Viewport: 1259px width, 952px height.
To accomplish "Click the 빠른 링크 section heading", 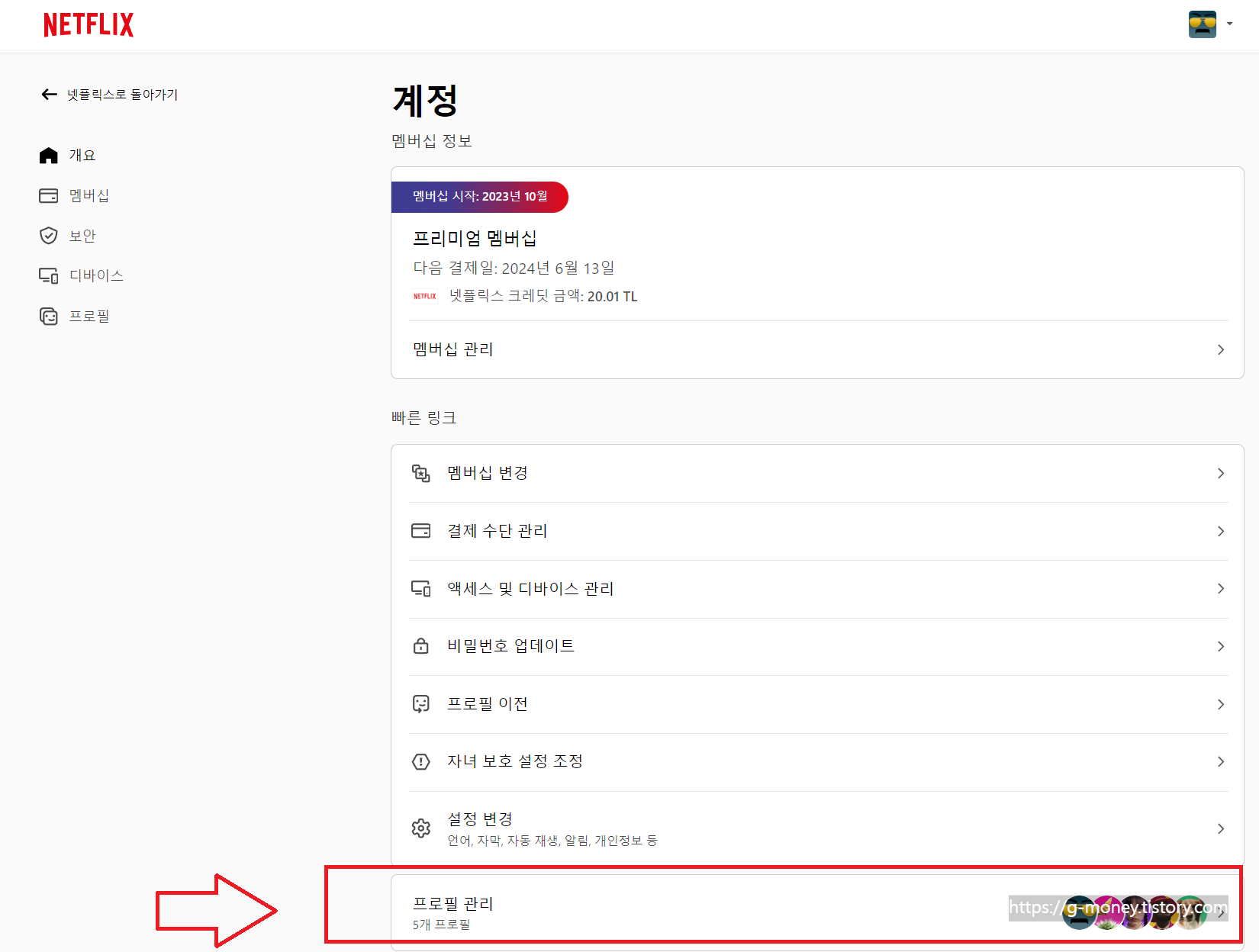I will [x=424, y=418].
